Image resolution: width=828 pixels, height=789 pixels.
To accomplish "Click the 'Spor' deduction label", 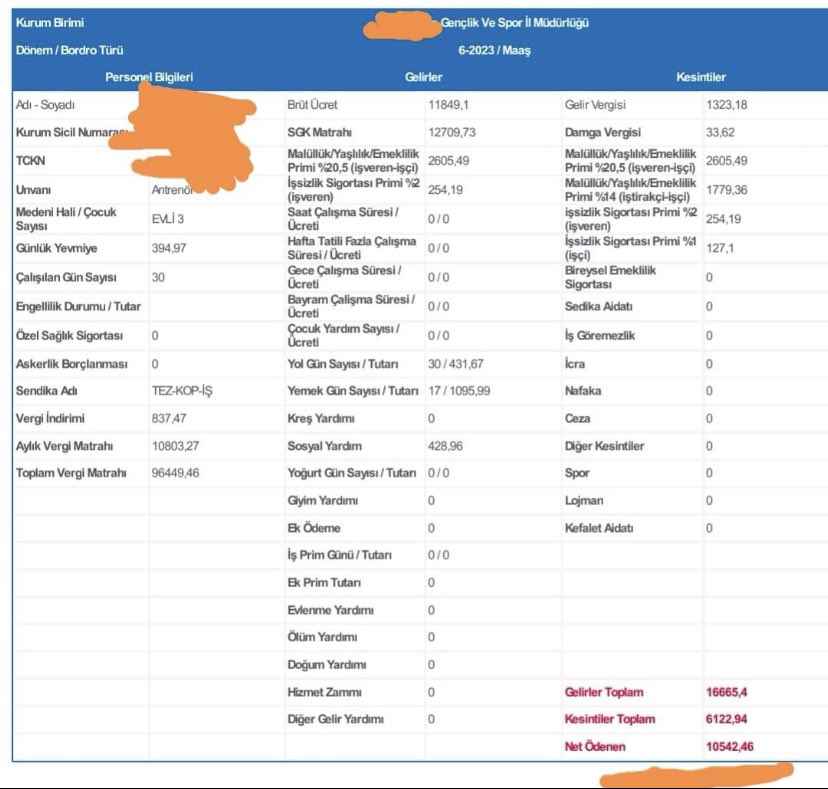I will click(x=577, y=473).
